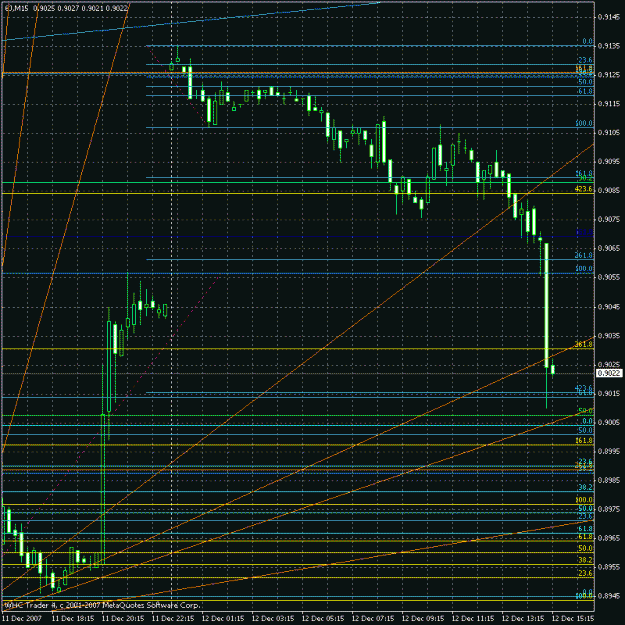Click the 0.8965 price axis label

[609, 538]
